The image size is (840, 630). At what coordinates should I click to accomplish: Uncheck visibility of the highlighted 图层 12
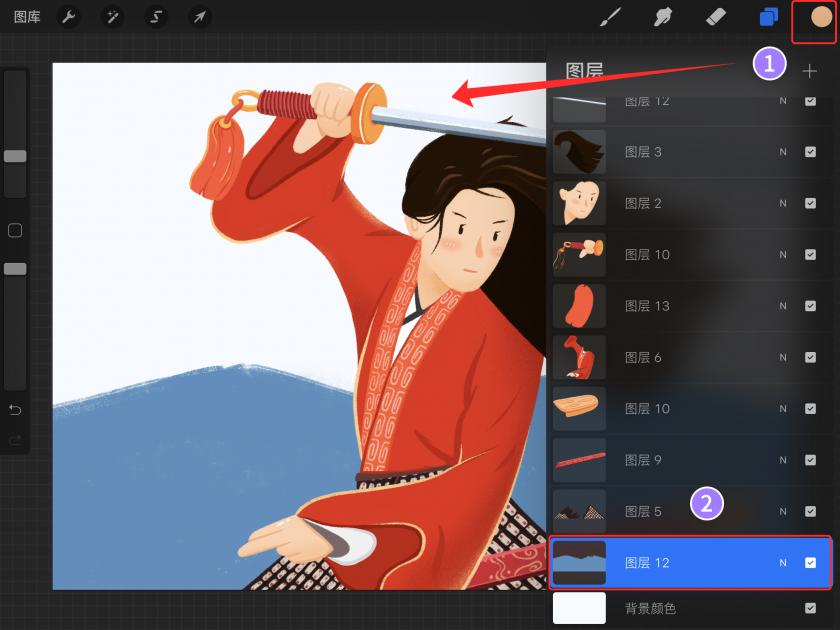pos(810,562)
